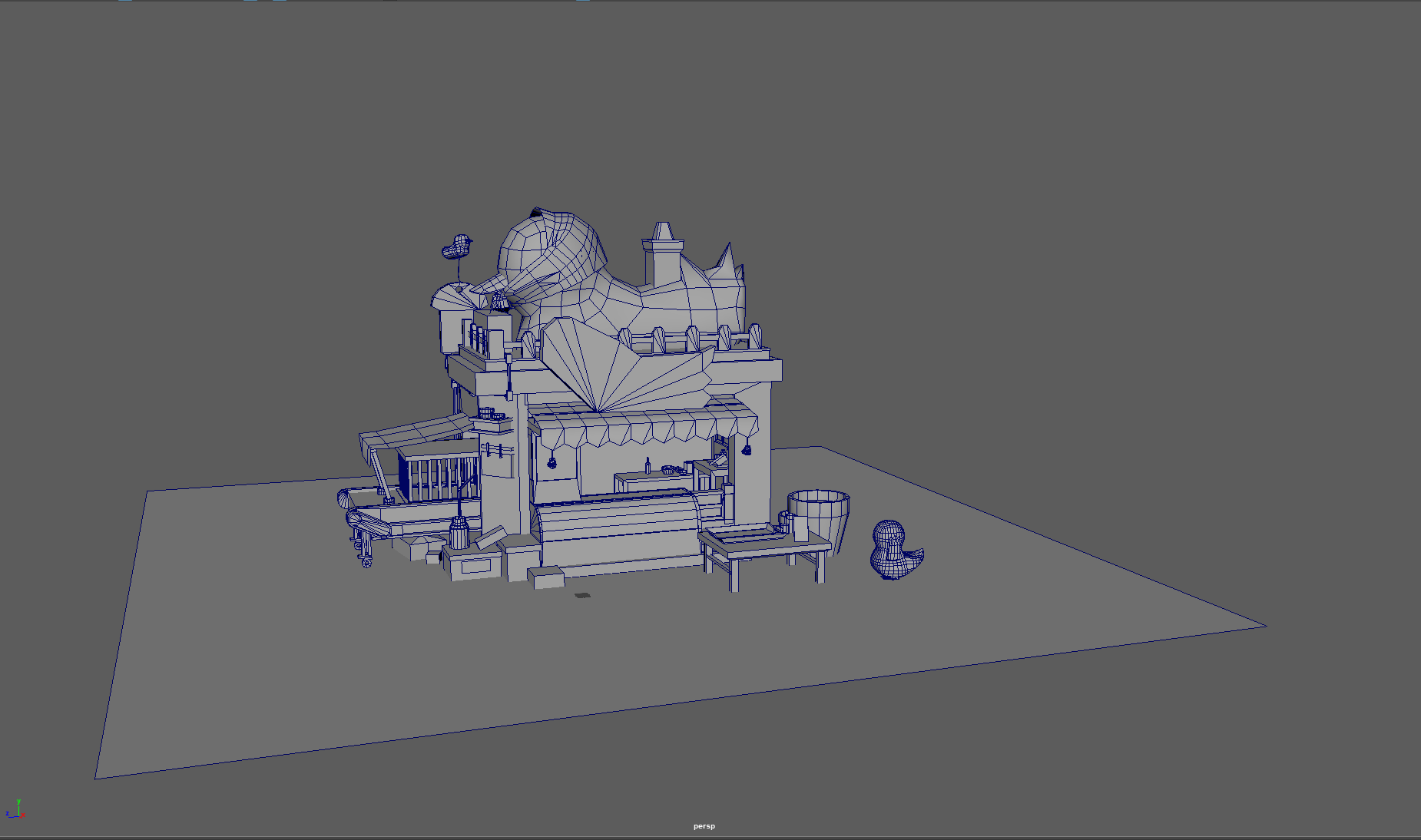This screenshot has height=840, width=1421.
Task: Select the wooden table in front of tub
Action: (764, 554)
